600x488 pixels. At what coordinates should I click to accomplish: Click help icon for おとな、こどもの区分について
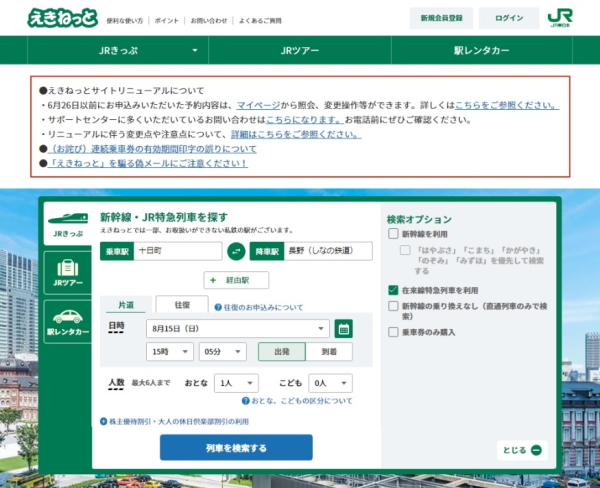coord(246,401)
